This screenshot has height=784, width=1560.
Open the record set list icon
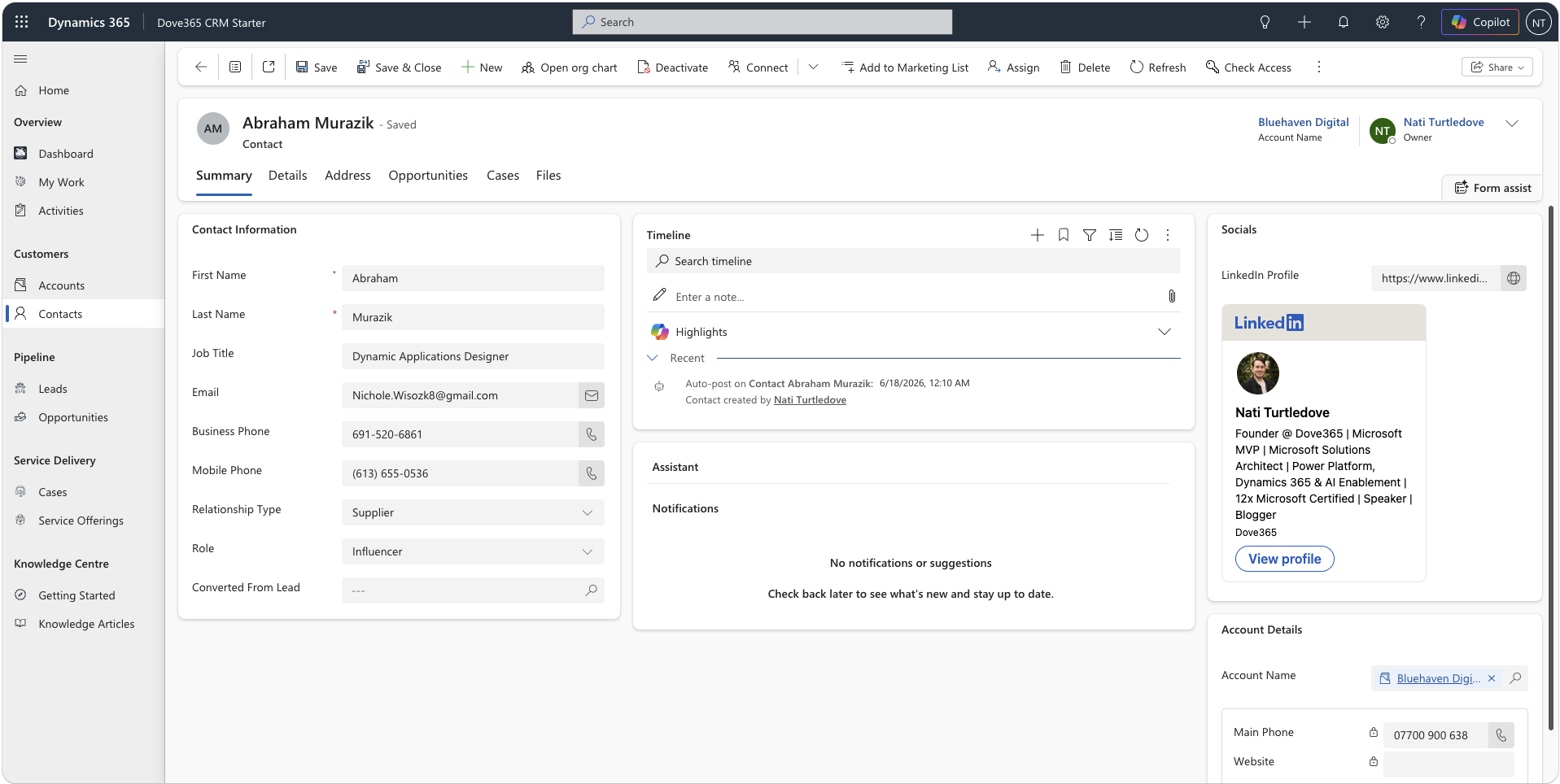[235, 67]
